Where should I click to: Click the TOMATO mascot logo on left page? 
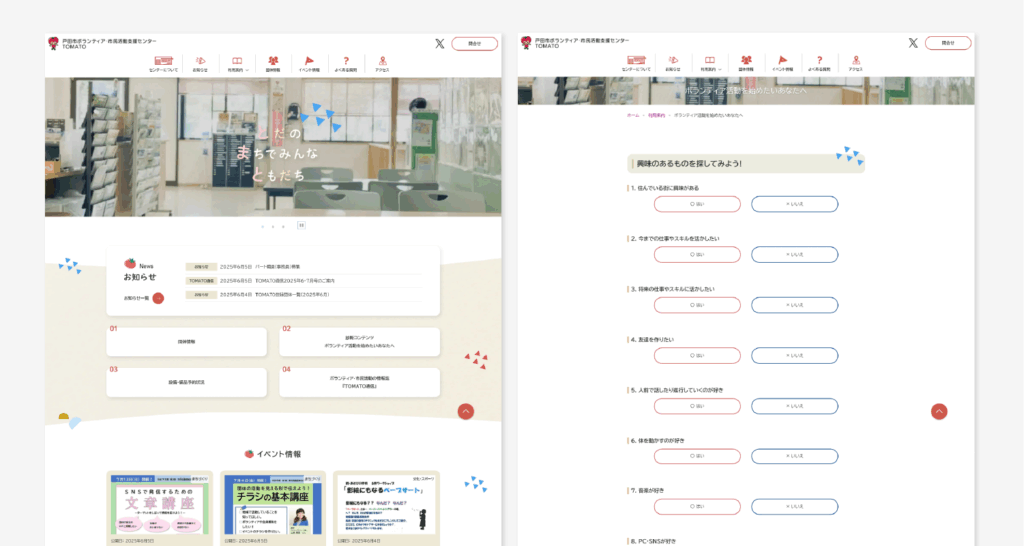click(x=54, y=43)
